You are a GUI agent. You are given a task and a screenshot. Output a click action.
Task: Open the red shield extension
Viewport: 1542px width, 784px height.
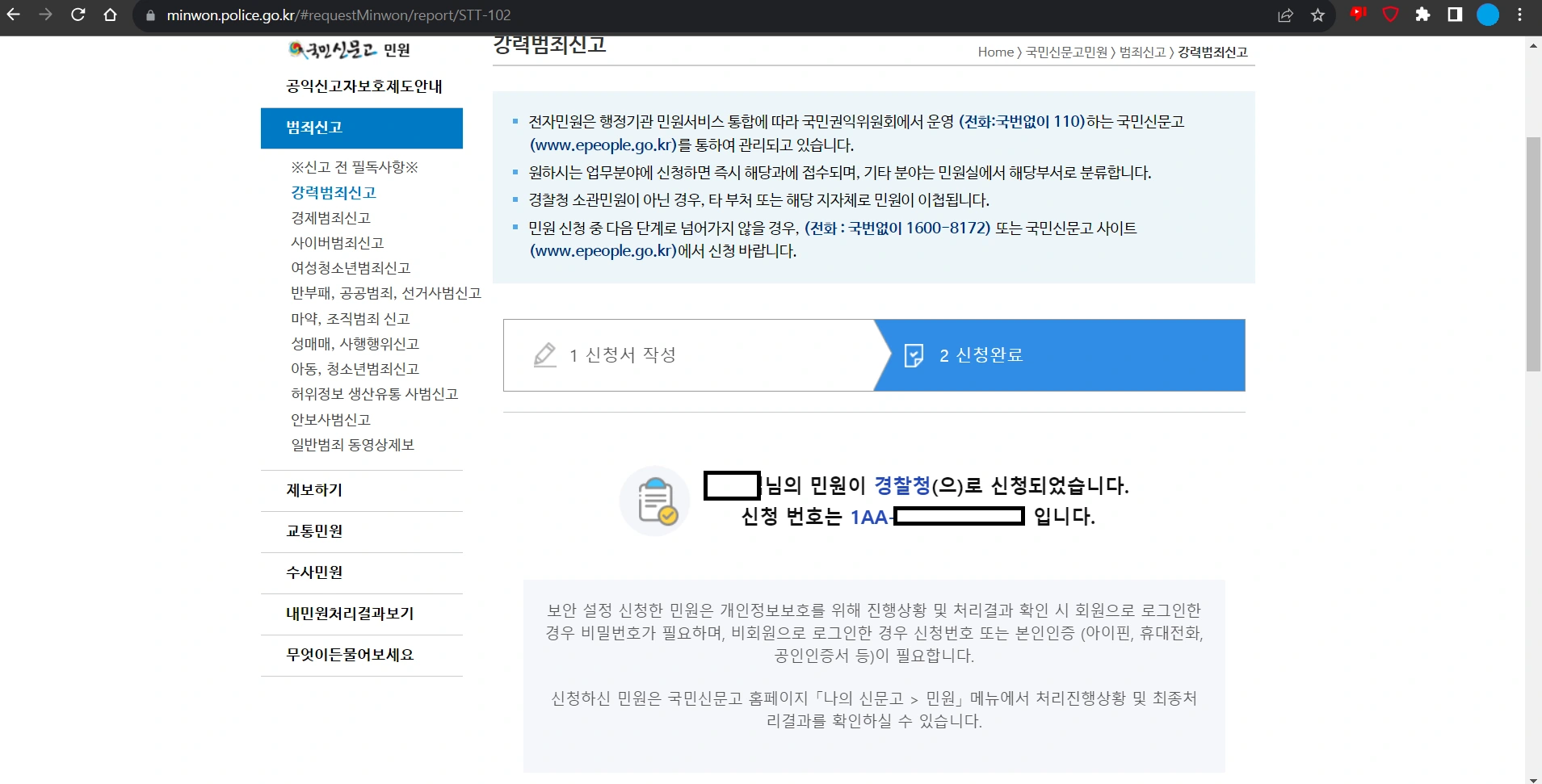point(1390,15)
